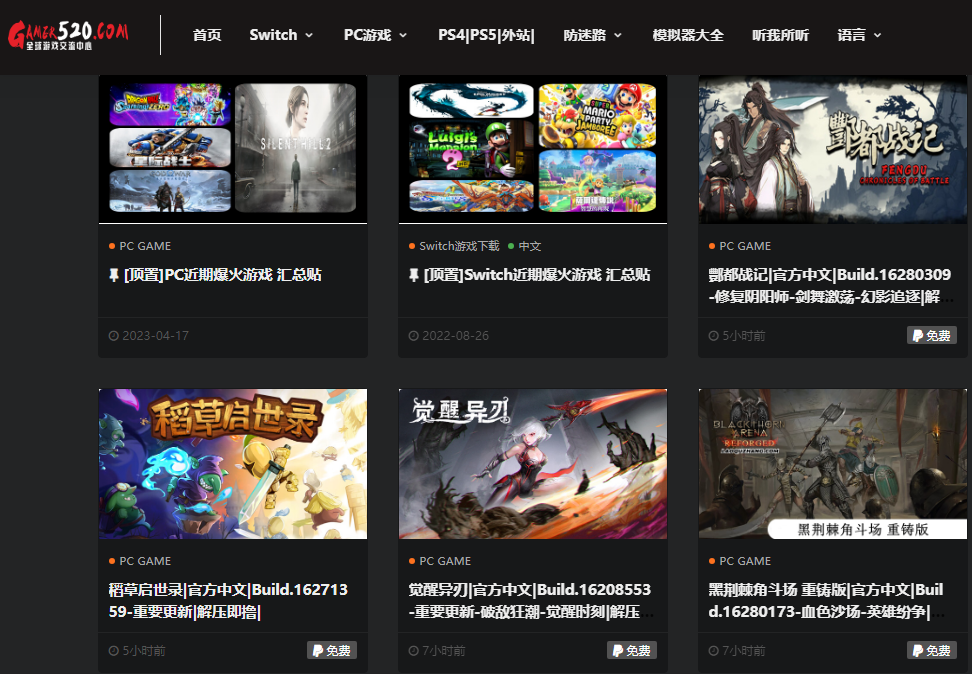
Task: Click clock icon on 黑荆棘角斗场 card footer
Action: point(714,651)
